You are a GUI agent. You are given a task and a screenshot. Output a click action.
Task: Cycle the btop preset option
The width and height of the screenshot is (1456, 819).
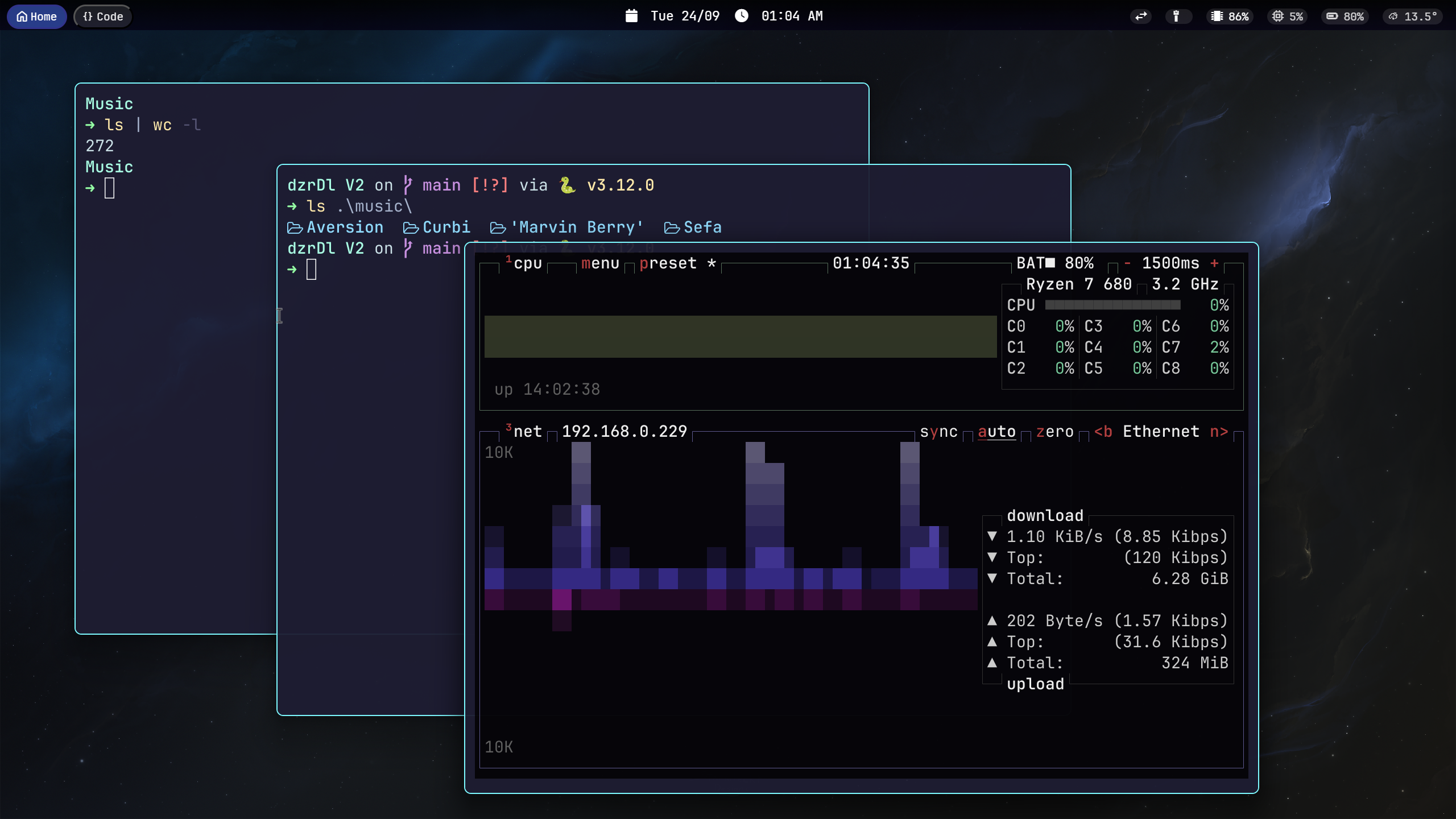tap(668, 263)
